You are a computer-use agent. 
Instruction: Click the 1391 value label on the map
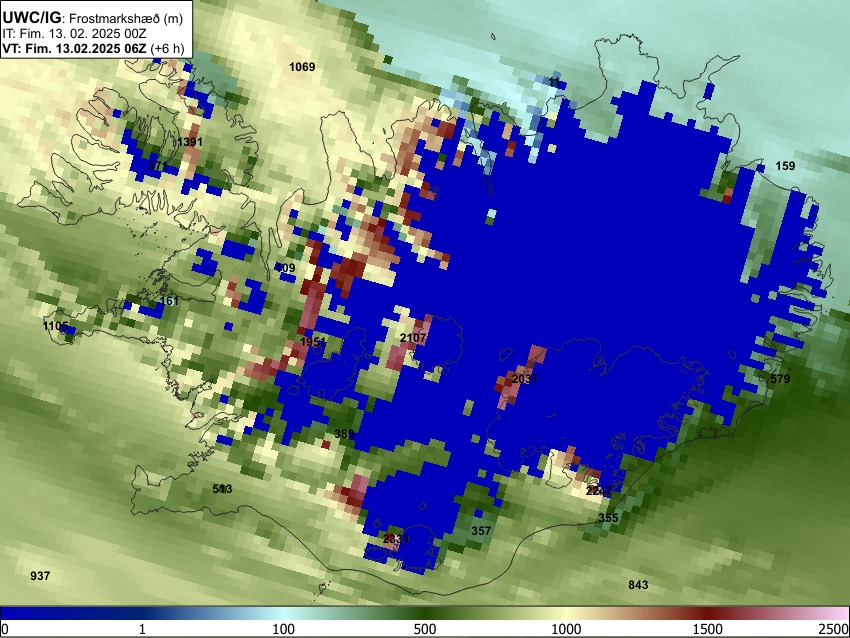pos(190,142)
